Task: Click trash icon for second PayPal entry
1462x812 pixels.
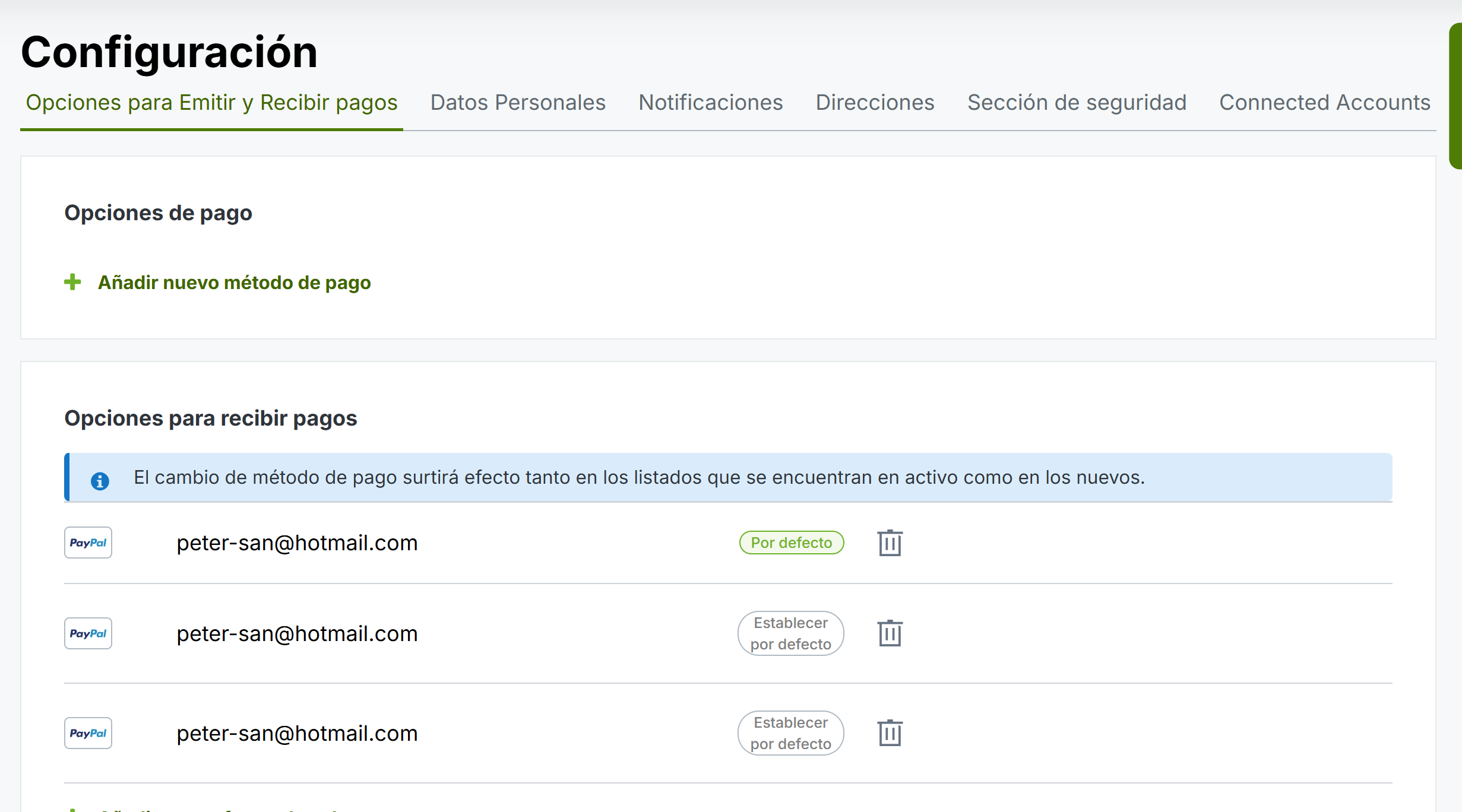Action: coord(890,633)
